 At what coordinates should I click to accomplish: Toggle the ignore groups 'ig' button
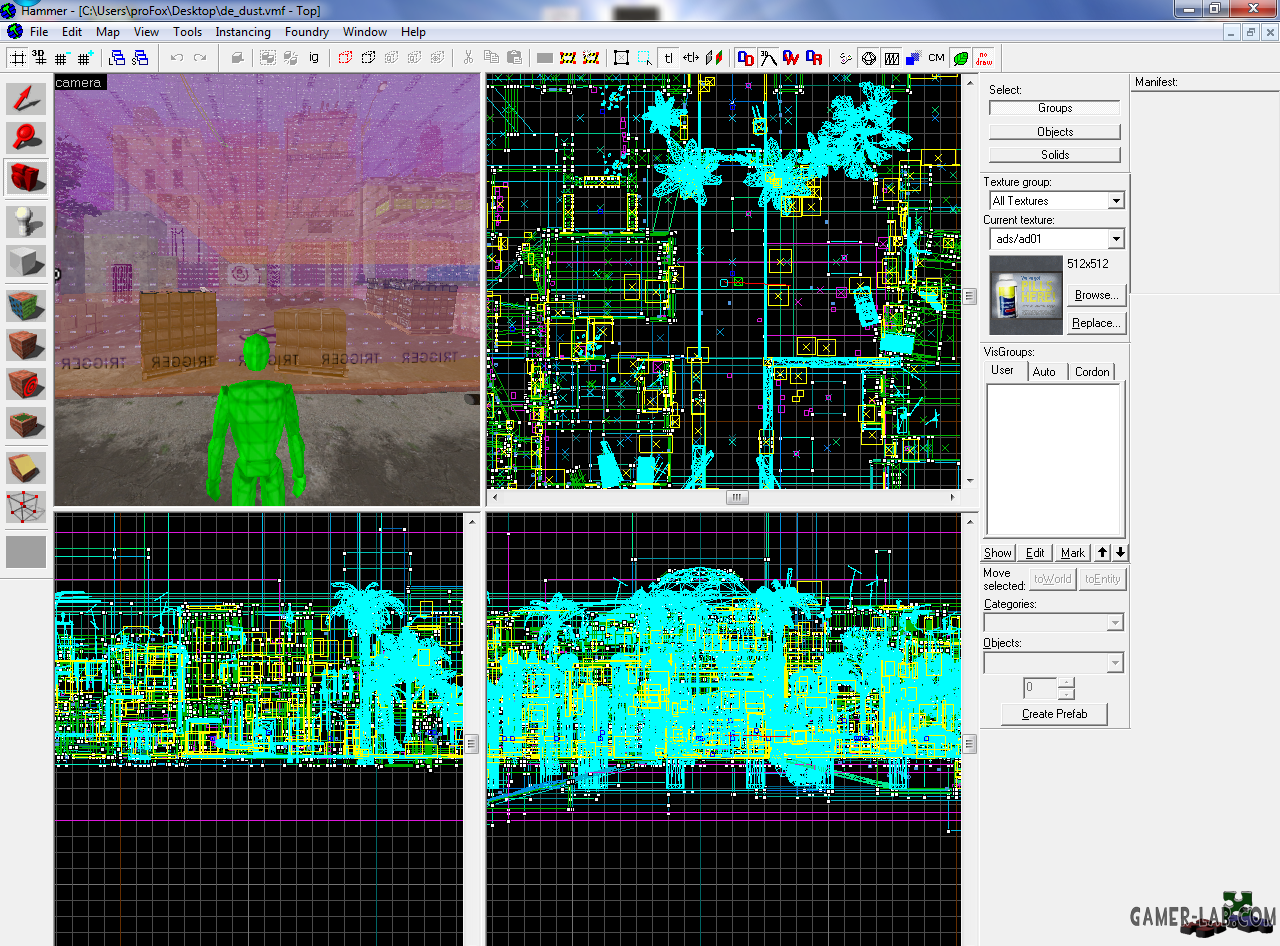tap(313, 58)
